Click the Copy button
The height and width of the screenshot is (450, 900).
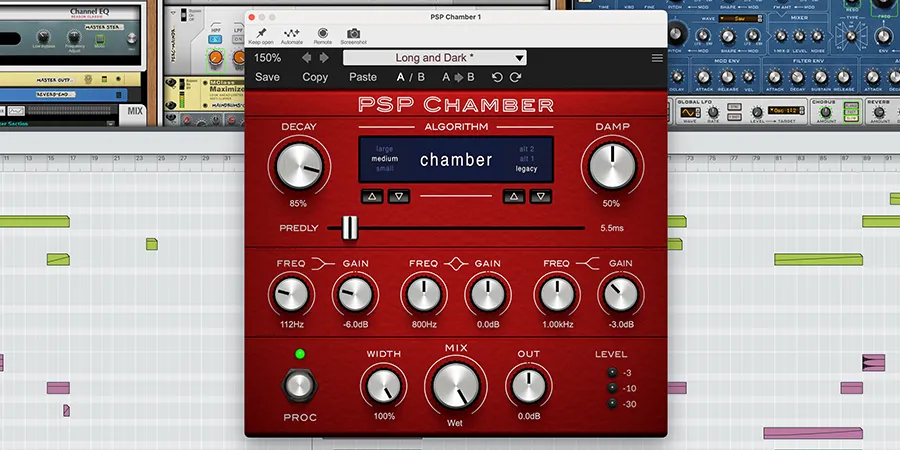[315, 77]
